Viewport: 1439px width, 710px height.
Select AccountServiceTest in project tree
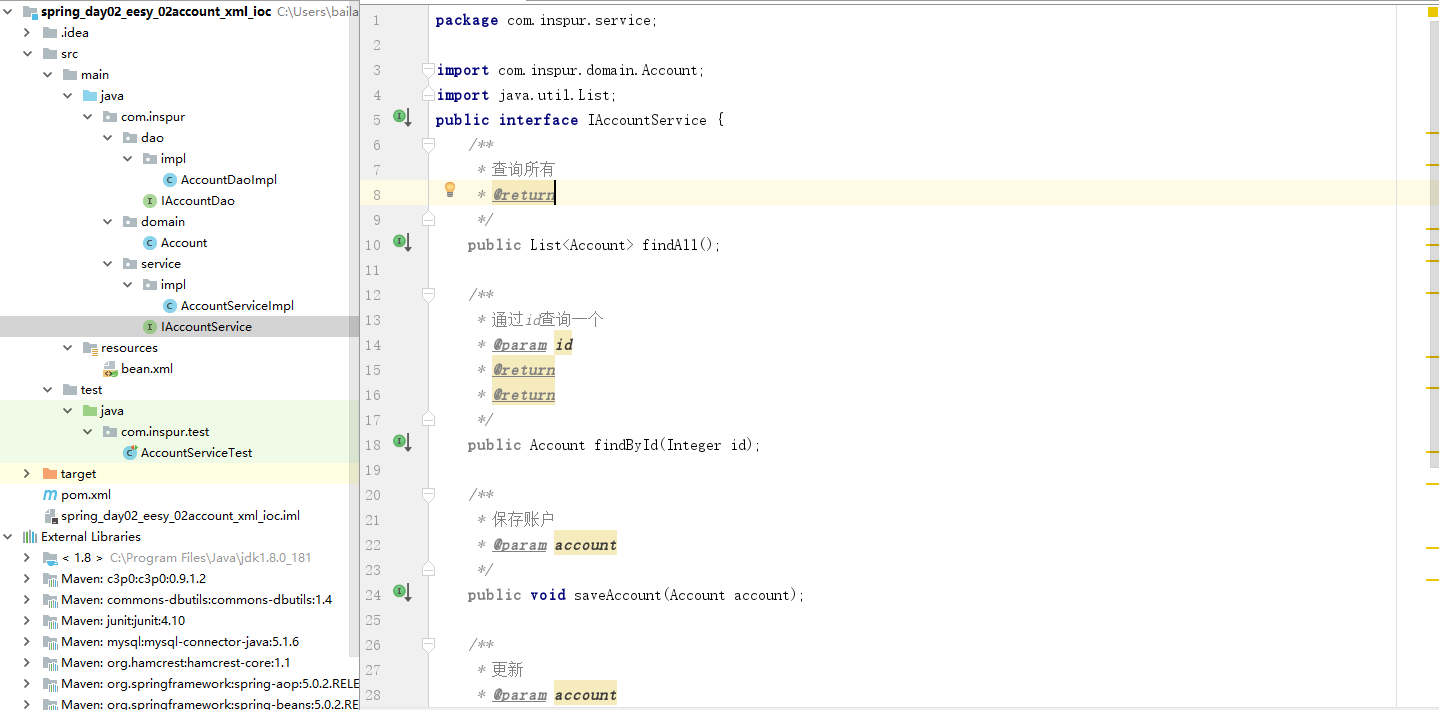point(197,453)
